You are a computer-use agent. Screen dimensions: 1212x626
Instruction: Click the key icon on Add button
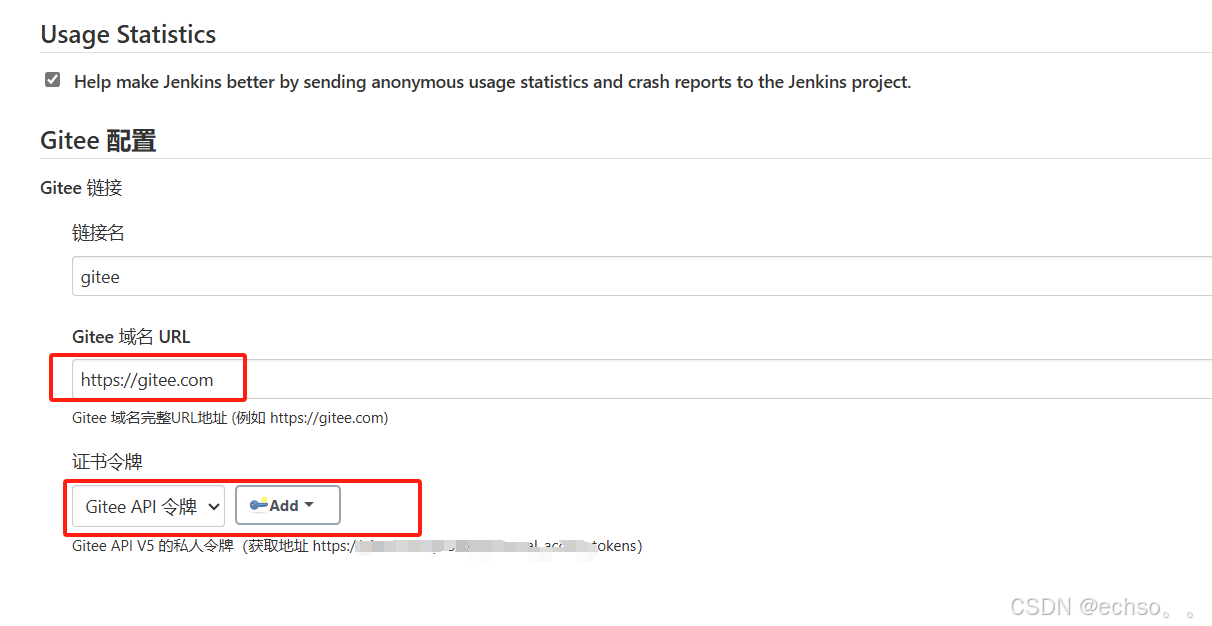pyautogui.click(x=259, y=505)
